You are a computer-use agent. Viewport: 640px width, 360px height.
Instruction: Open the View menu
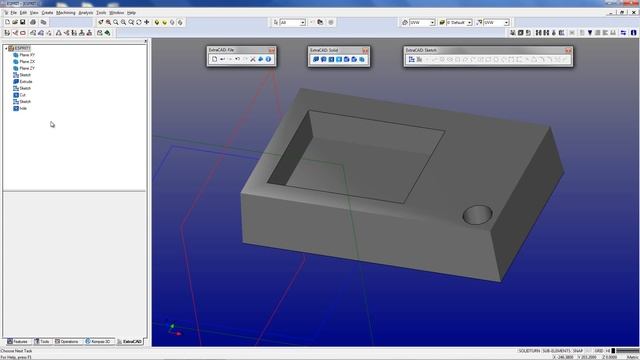click(x=34, y=13)
